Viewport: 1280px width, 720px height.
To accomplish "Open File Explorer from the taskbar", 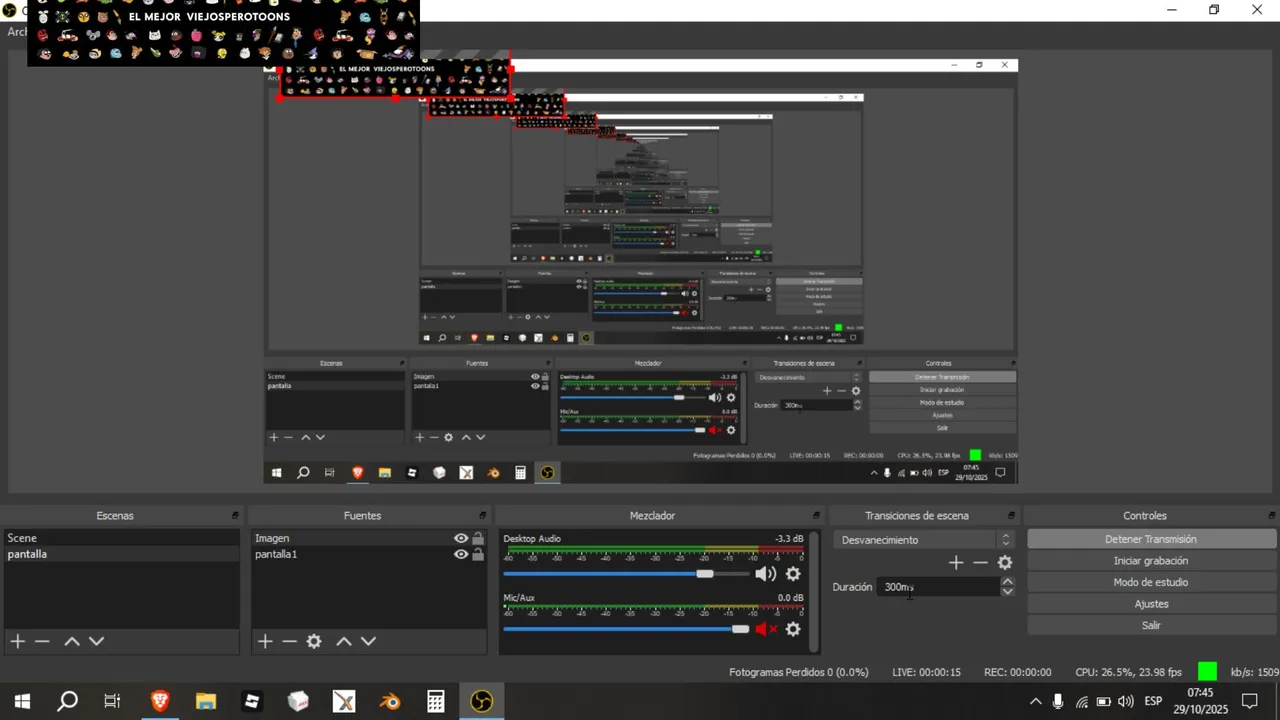I will tap(206, 701).
